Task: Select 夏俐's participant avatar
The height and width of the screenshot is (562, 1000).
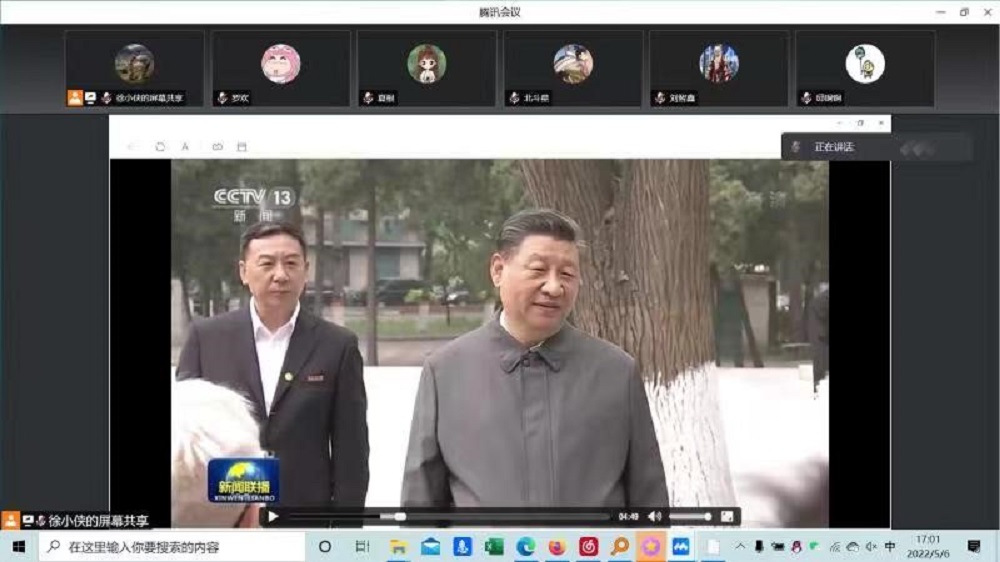Action: tap(426, 63)
